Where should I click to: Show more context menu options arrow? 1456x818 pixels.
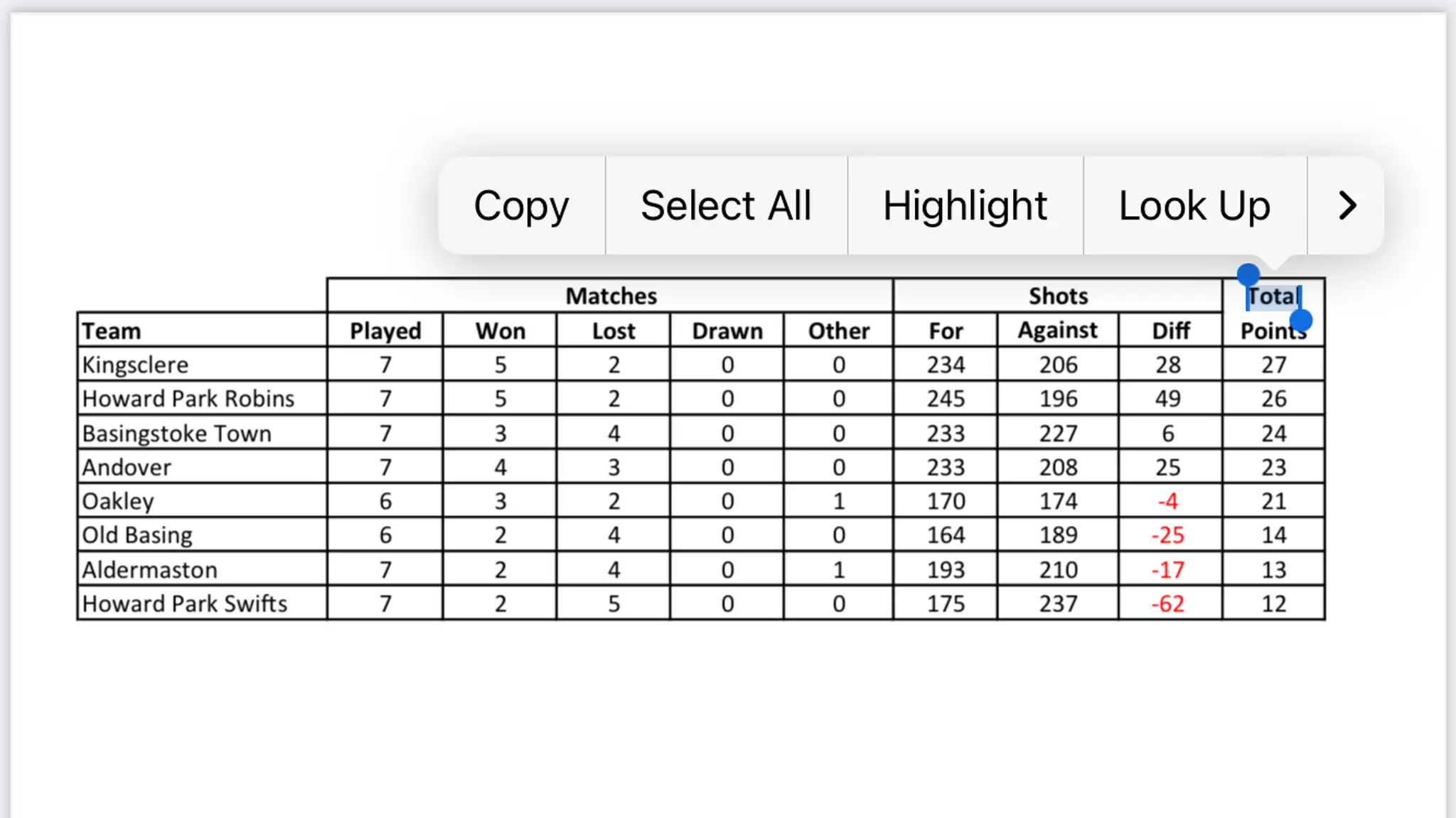[1347, 206]
